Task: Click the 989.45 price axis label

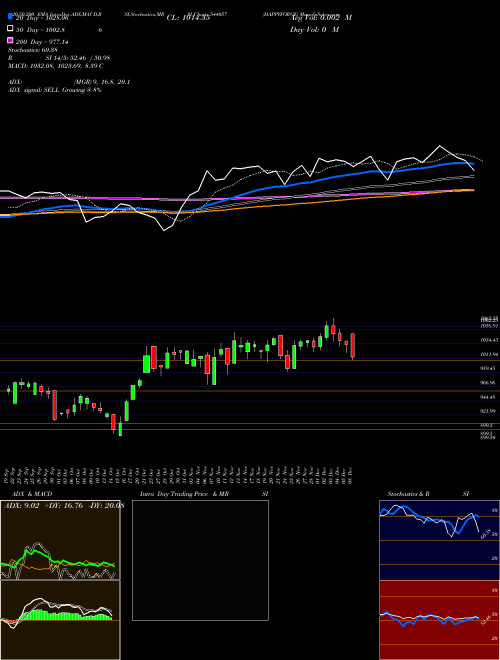Action: 489,368
